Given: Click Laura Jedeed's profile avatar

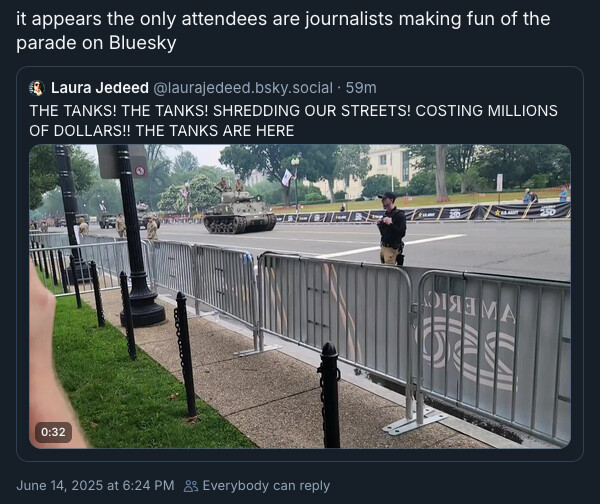Looking at the screenshot, I should click(x=37, y=88).
